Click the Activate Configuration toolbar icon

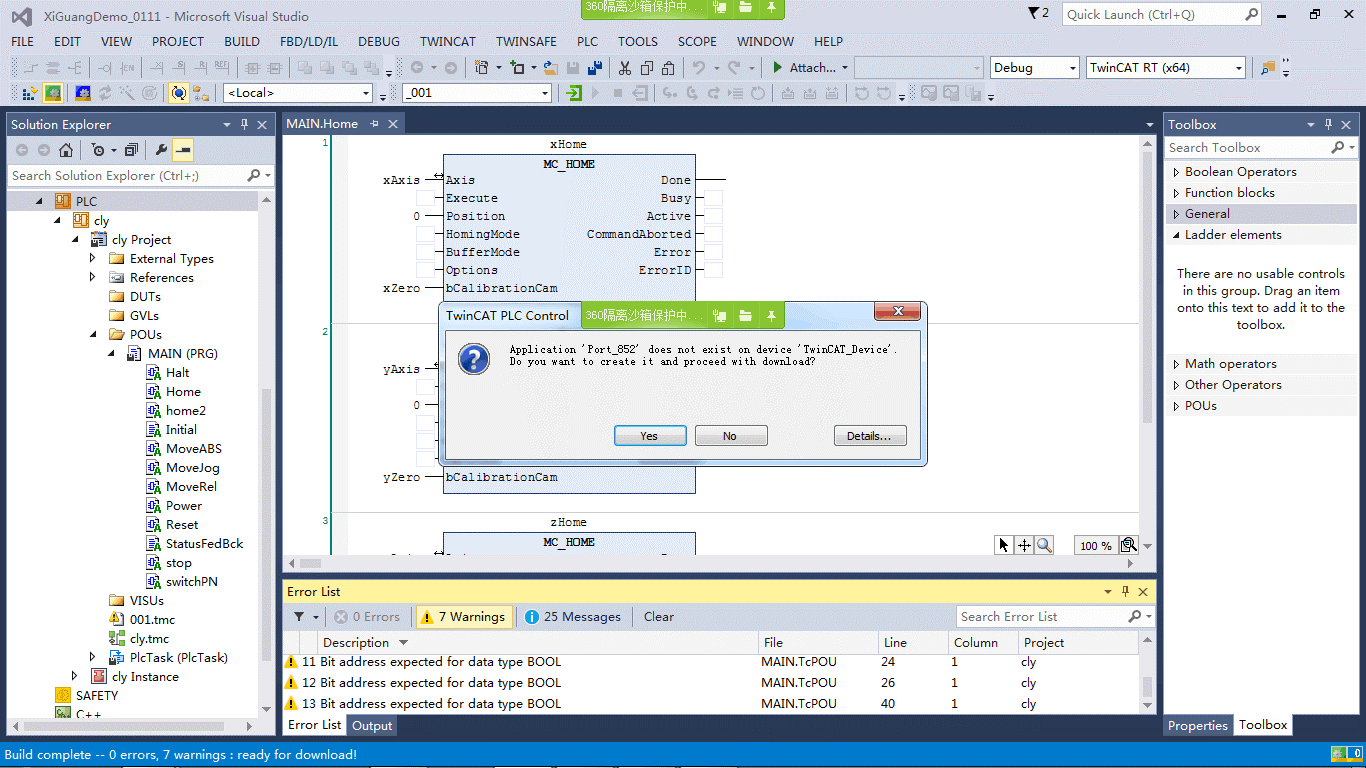tap(28, 93)
